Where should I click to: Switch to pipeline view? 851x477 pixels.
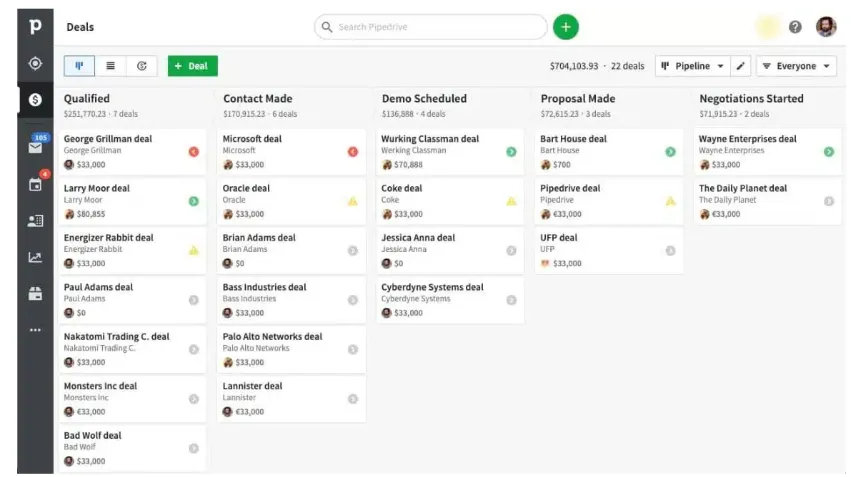(x=79, y=66)
